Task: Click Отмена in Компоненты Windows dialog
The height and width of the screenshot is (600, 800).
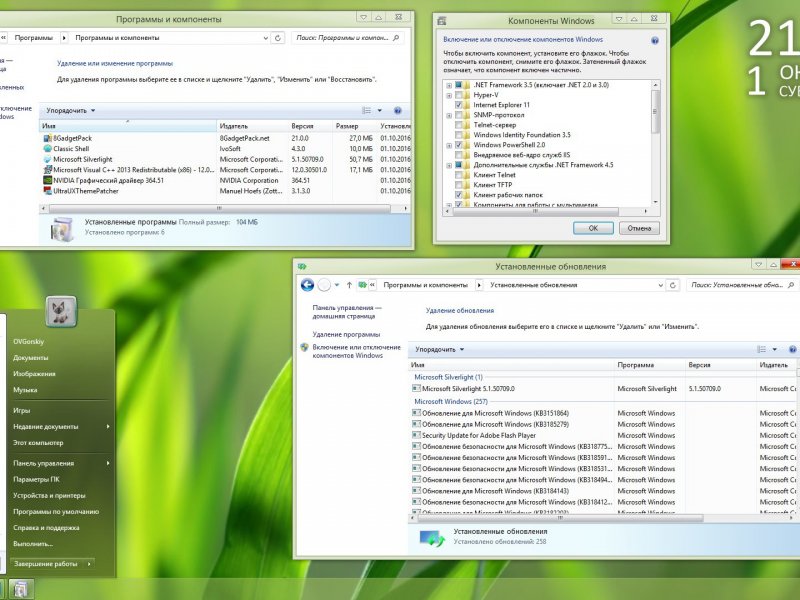Action: coord(639,228)
